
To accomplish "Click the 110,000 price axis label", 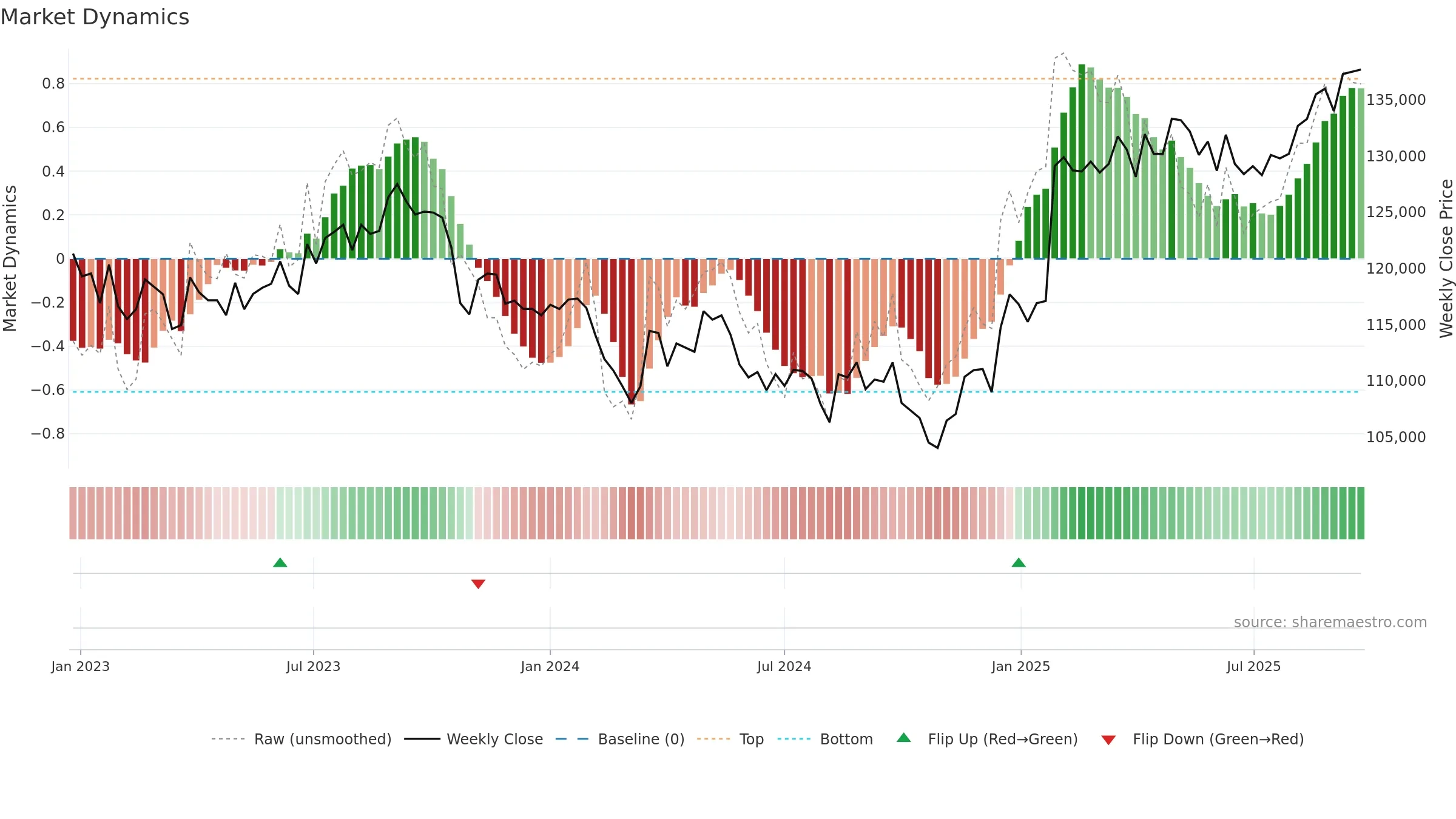I will 1396,380.
